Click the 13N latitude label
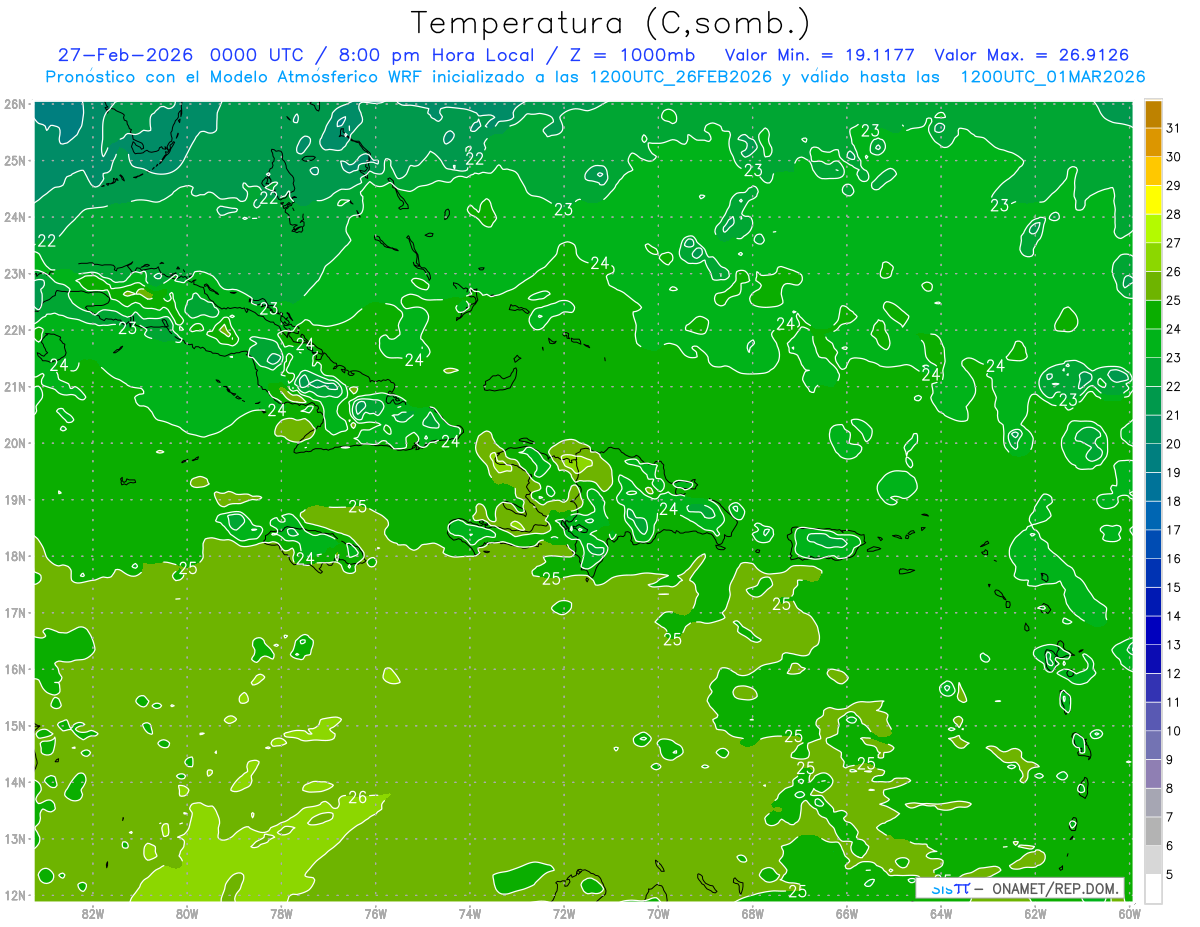This screenshot has width=1200, height=927. 15,838
